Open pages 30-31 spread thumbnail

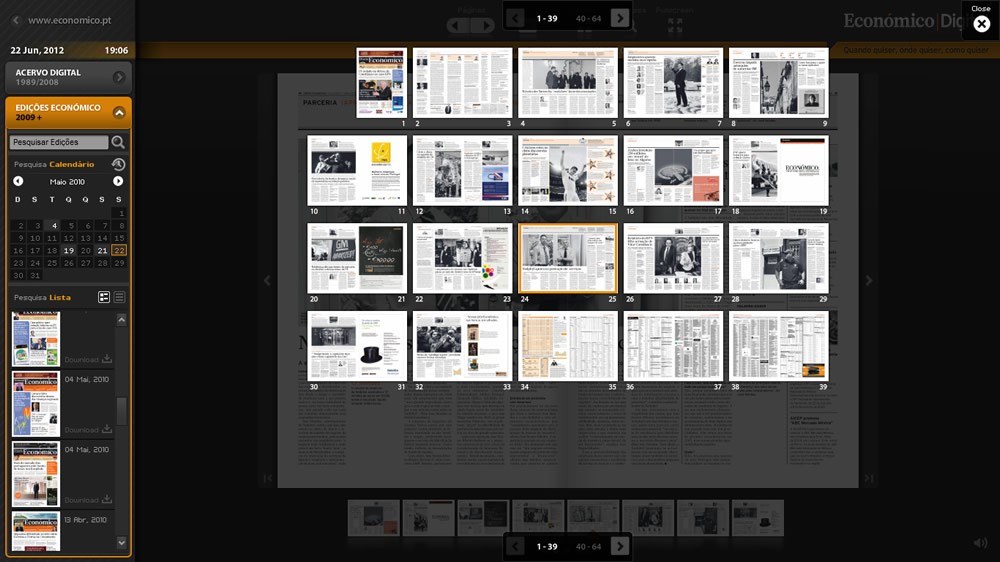[x=357, y=346]
